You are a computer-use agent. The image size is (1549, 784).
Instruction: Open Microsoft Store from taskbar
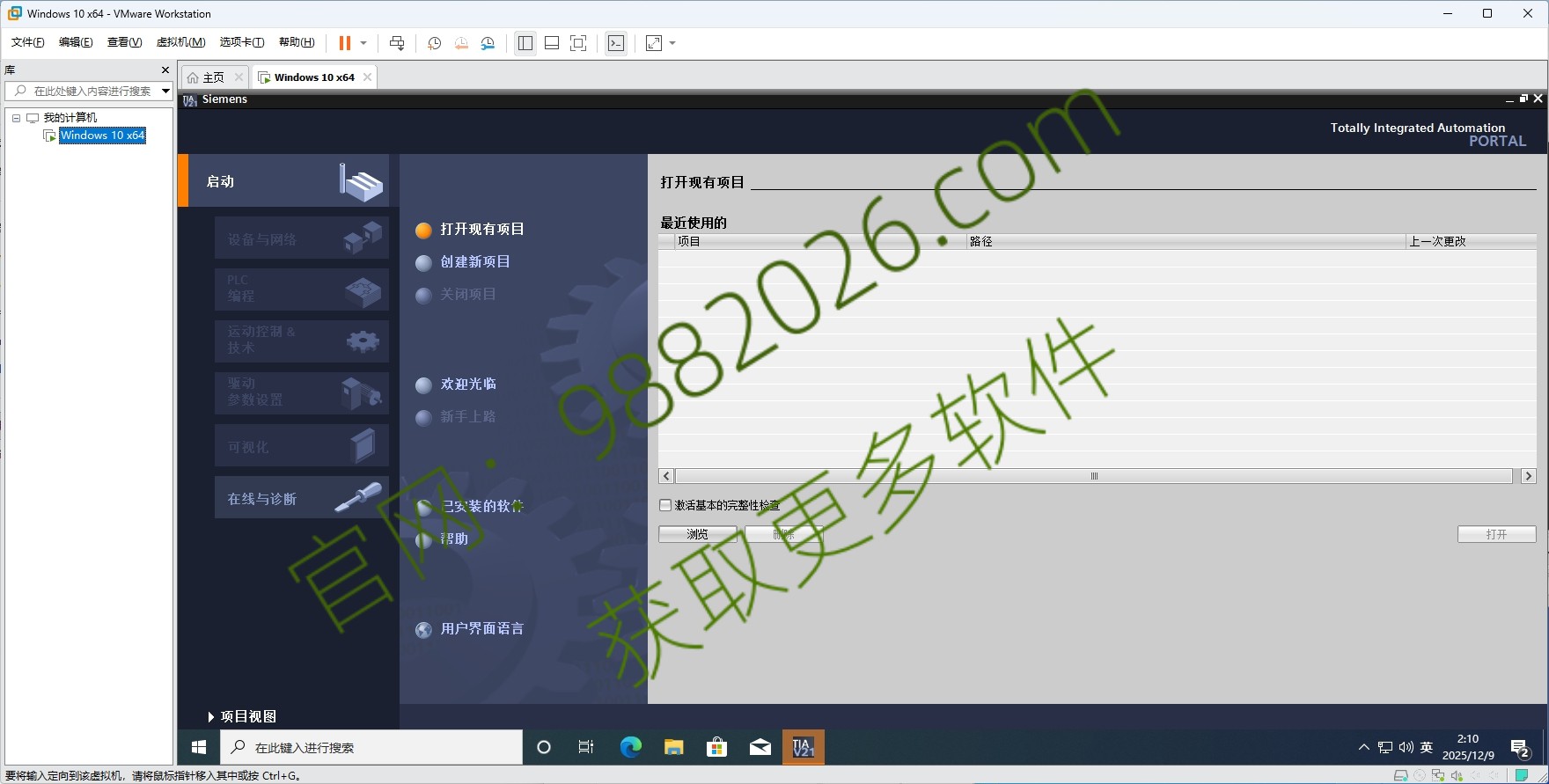tap(717, 747)
